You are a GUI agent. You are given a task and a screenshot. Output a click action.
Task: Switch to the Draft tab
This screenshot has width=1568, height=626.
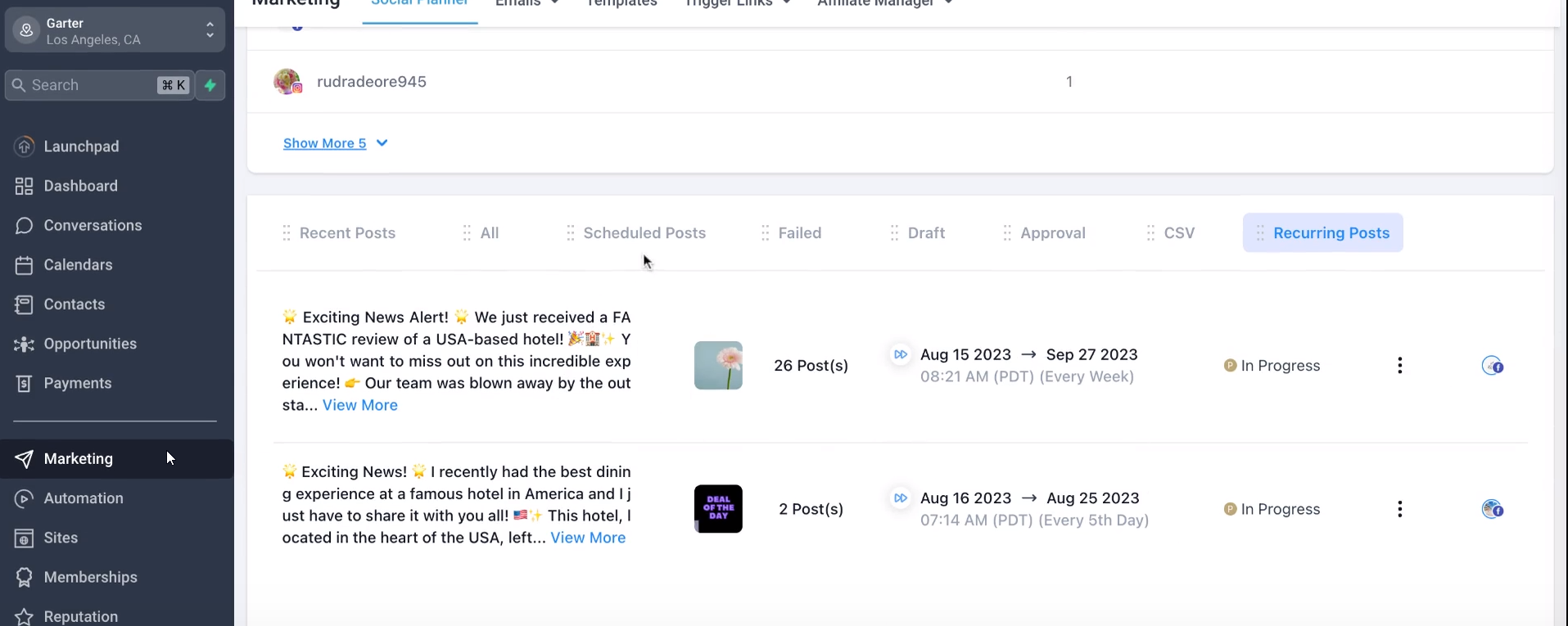tap(926, 233)
